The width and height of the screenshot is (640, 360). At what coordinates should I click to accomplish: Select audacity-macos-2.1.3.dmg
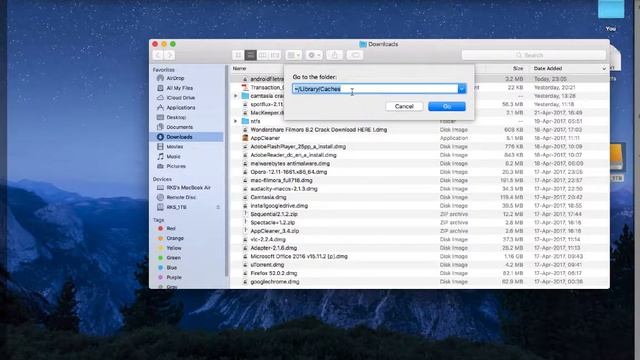coord(420,189)
